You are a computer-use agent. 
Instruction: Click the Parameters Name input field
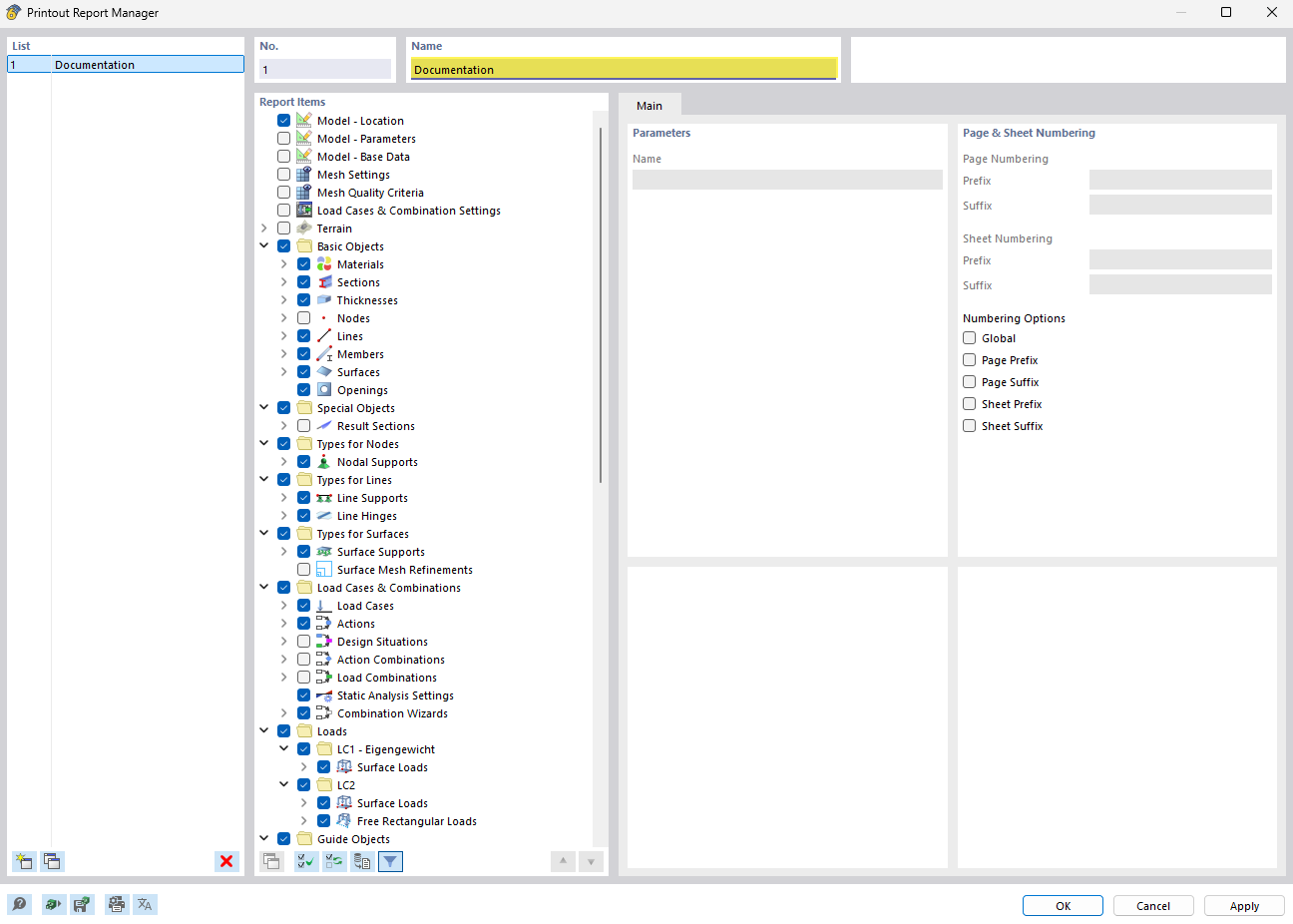787,180
